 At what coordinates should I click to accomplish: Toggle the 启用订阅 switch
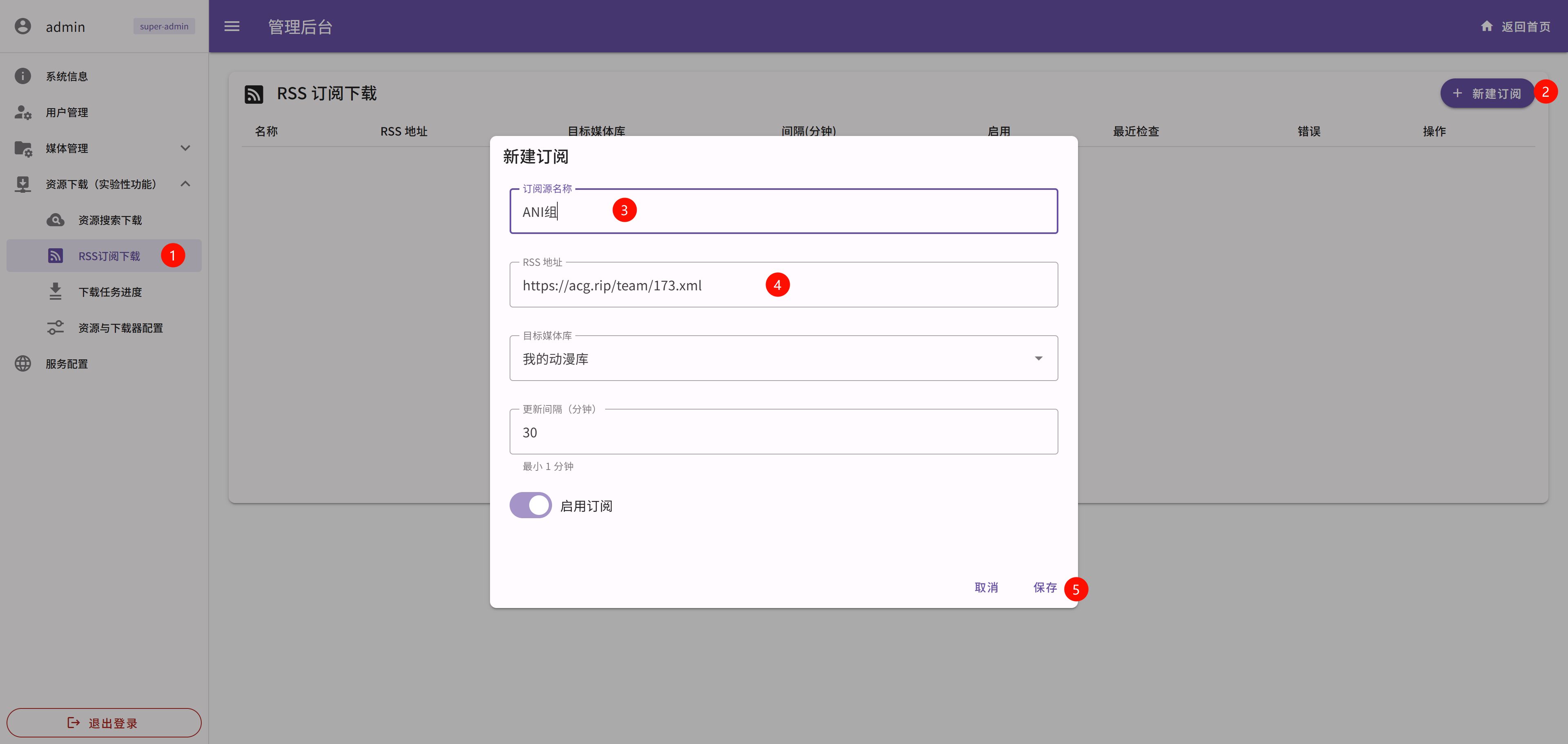(530, 506)
